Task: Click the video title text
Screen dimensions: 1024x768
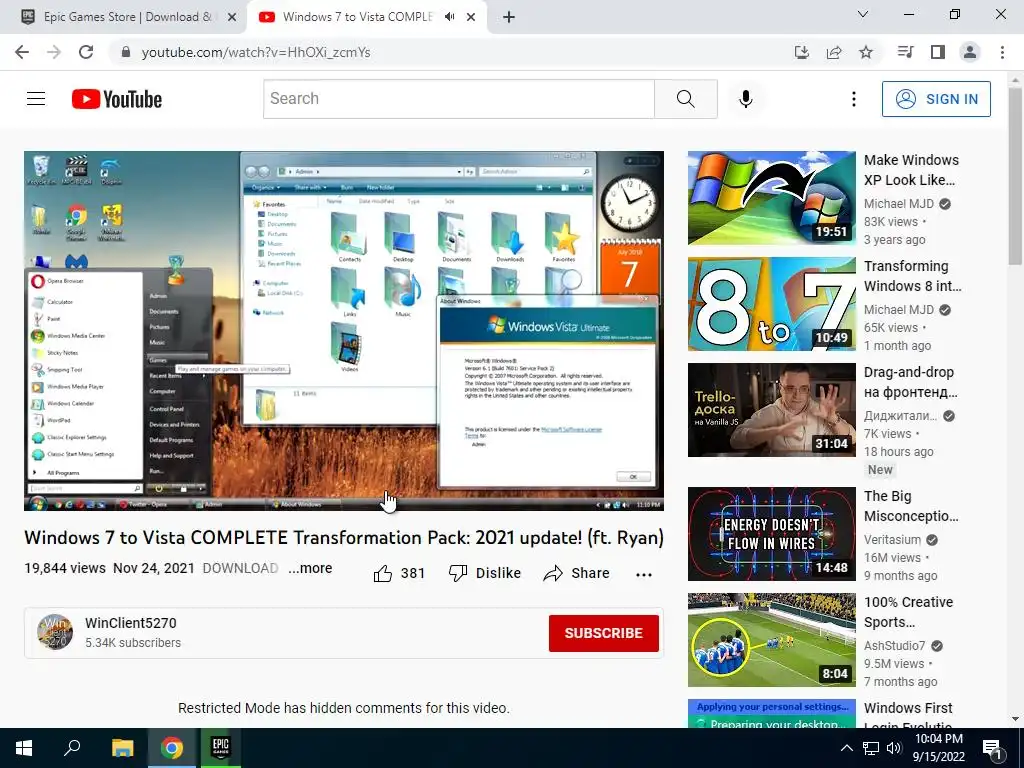Action: pos(344,537)
